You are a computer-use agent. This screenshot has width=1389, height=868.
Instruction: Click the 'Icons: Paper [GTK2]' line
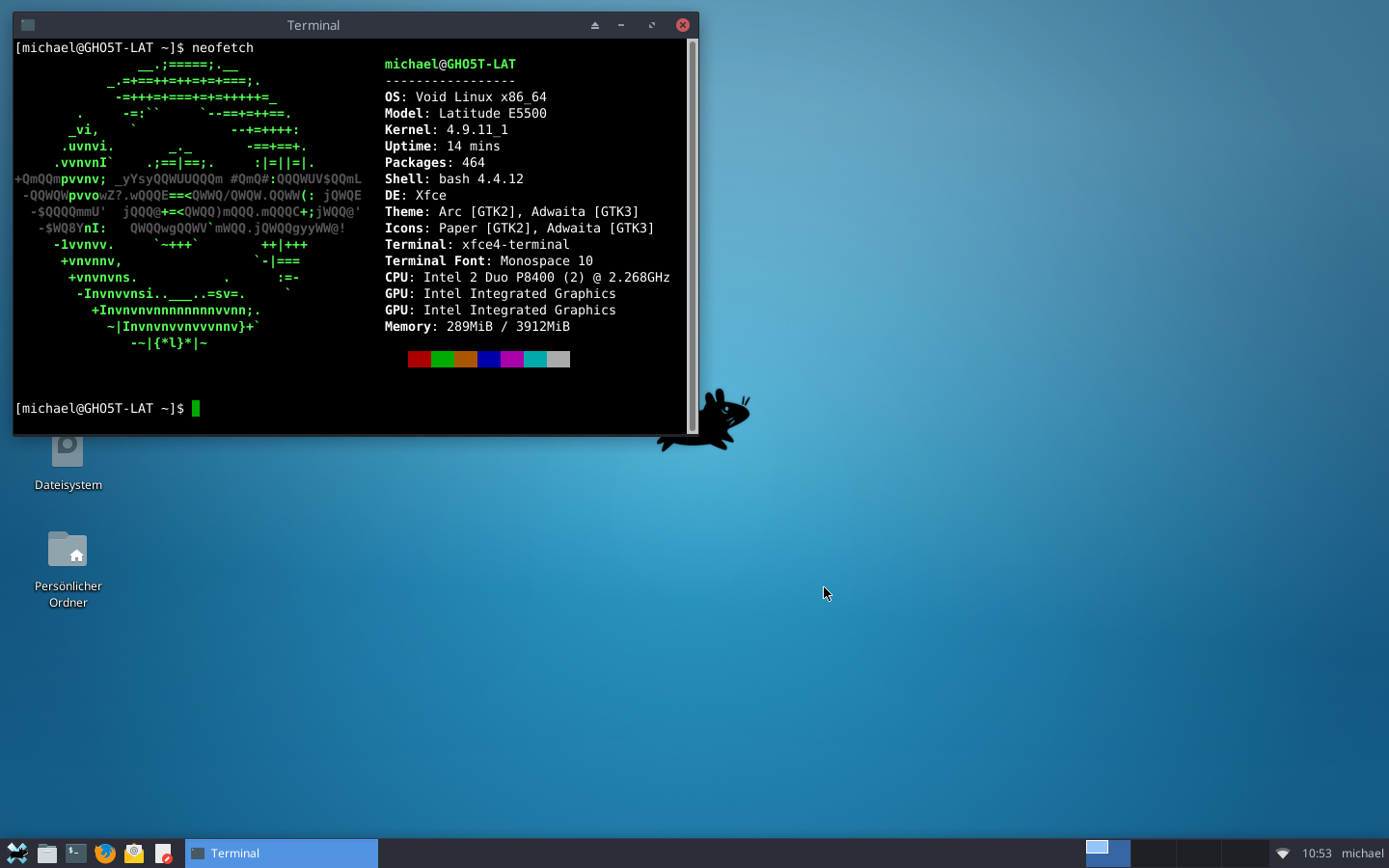[520, 229]
